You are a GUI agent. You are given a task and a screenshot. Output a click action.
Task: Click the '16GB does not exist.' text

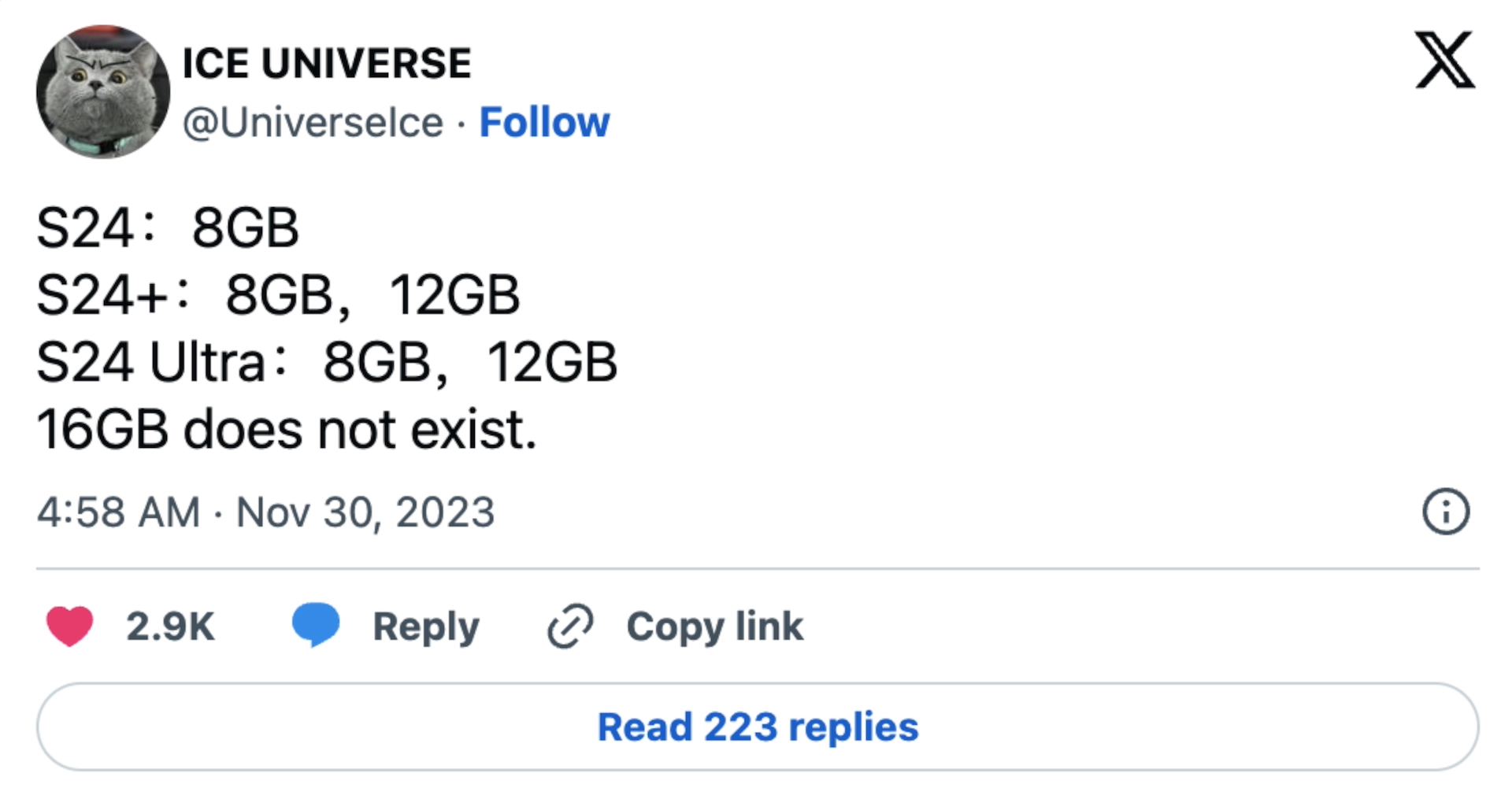(287, 430)
